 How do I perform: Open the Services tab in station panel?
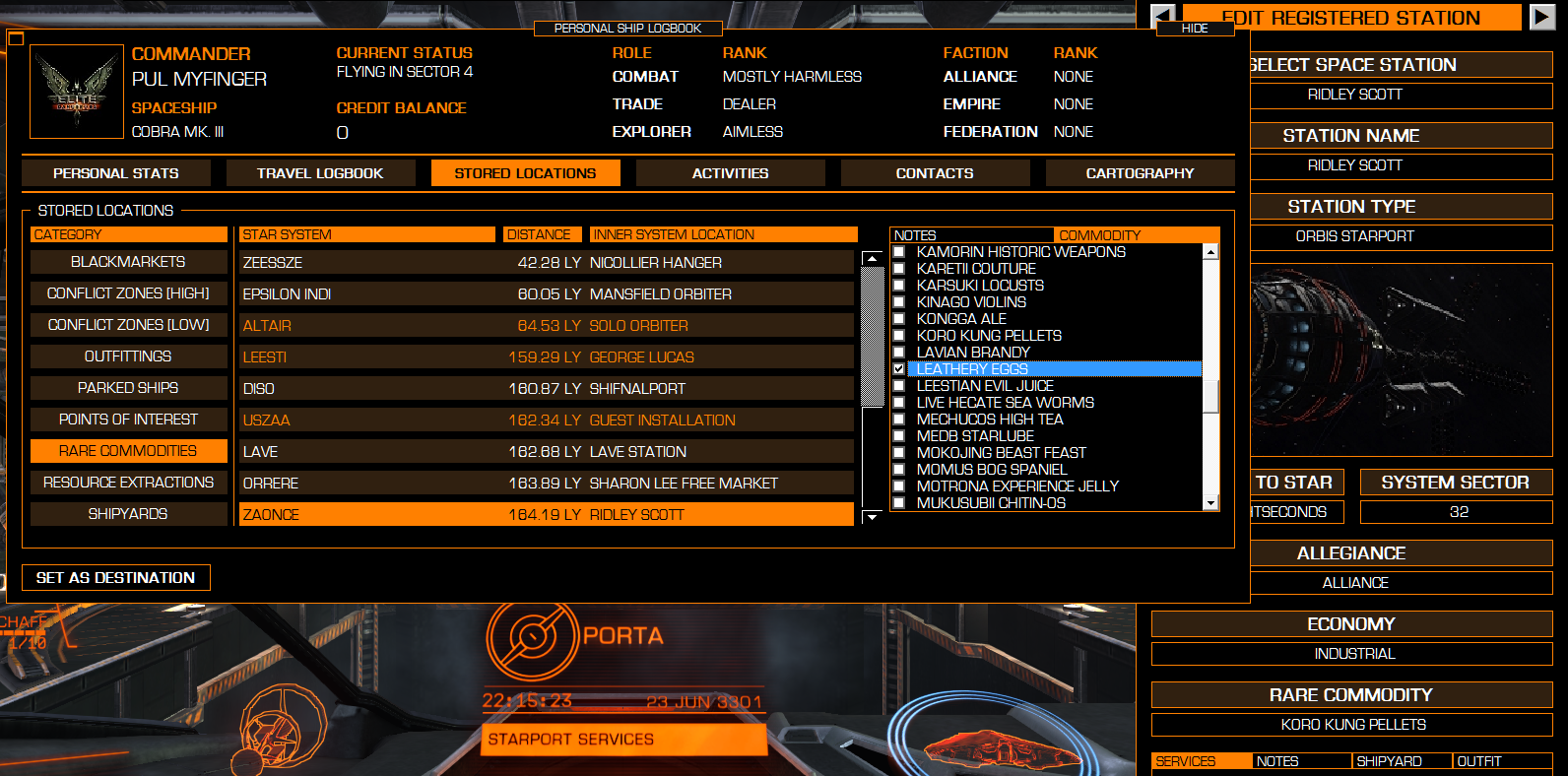pyautogui.click(x=1202, y=761)
